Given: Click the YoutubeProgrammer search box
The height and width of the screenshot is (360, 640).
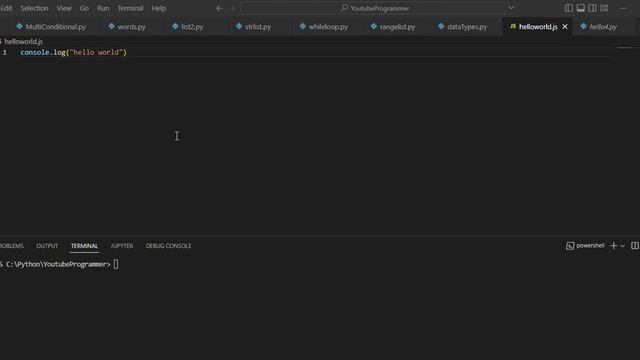Looking at the screenshot, I should [x=378, y=8].
